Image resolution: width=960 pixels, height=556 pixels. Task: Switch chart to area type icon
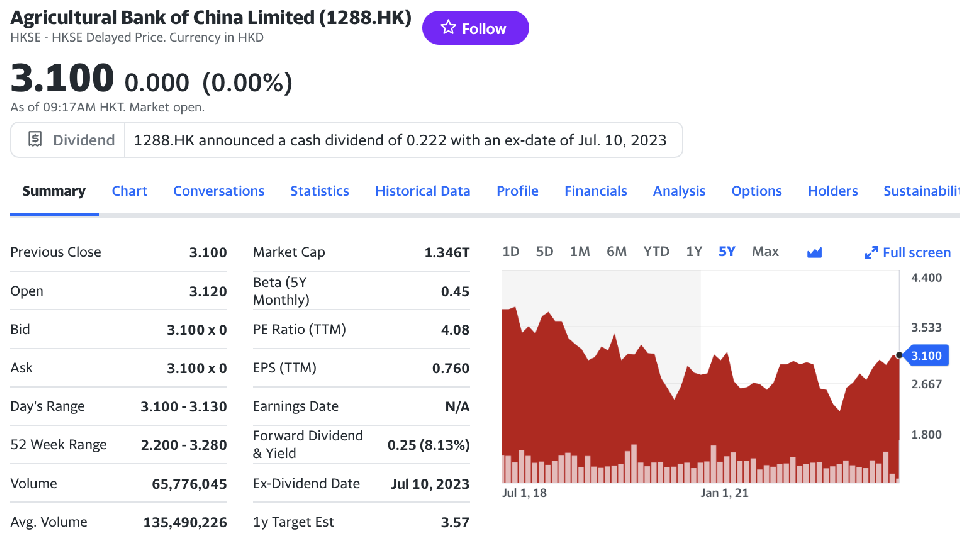pos(814,252)
